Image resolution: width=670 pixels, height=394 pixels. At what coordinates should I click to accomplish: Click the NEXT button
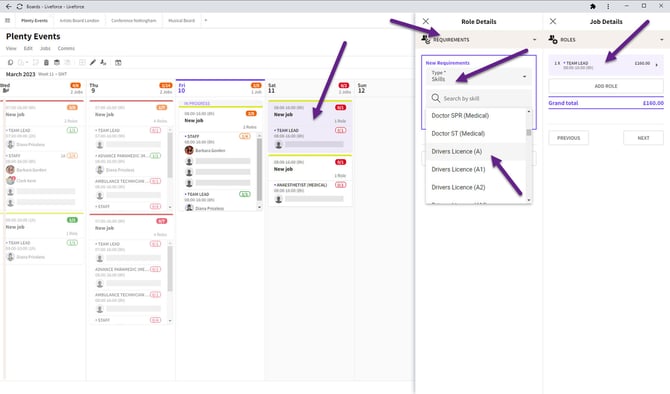pyautogui.click(x=643, y=138)
